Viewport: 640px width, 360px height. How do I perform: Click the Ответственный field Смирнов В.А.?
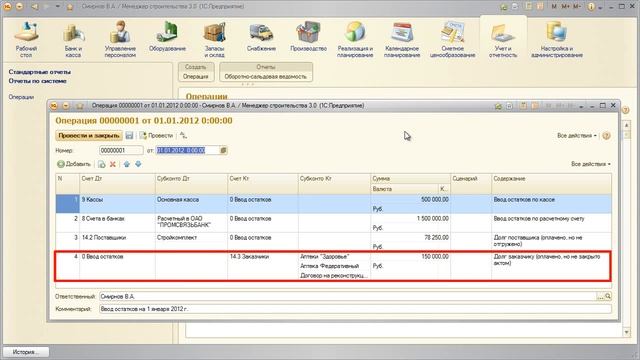click(x=348, y=296)
